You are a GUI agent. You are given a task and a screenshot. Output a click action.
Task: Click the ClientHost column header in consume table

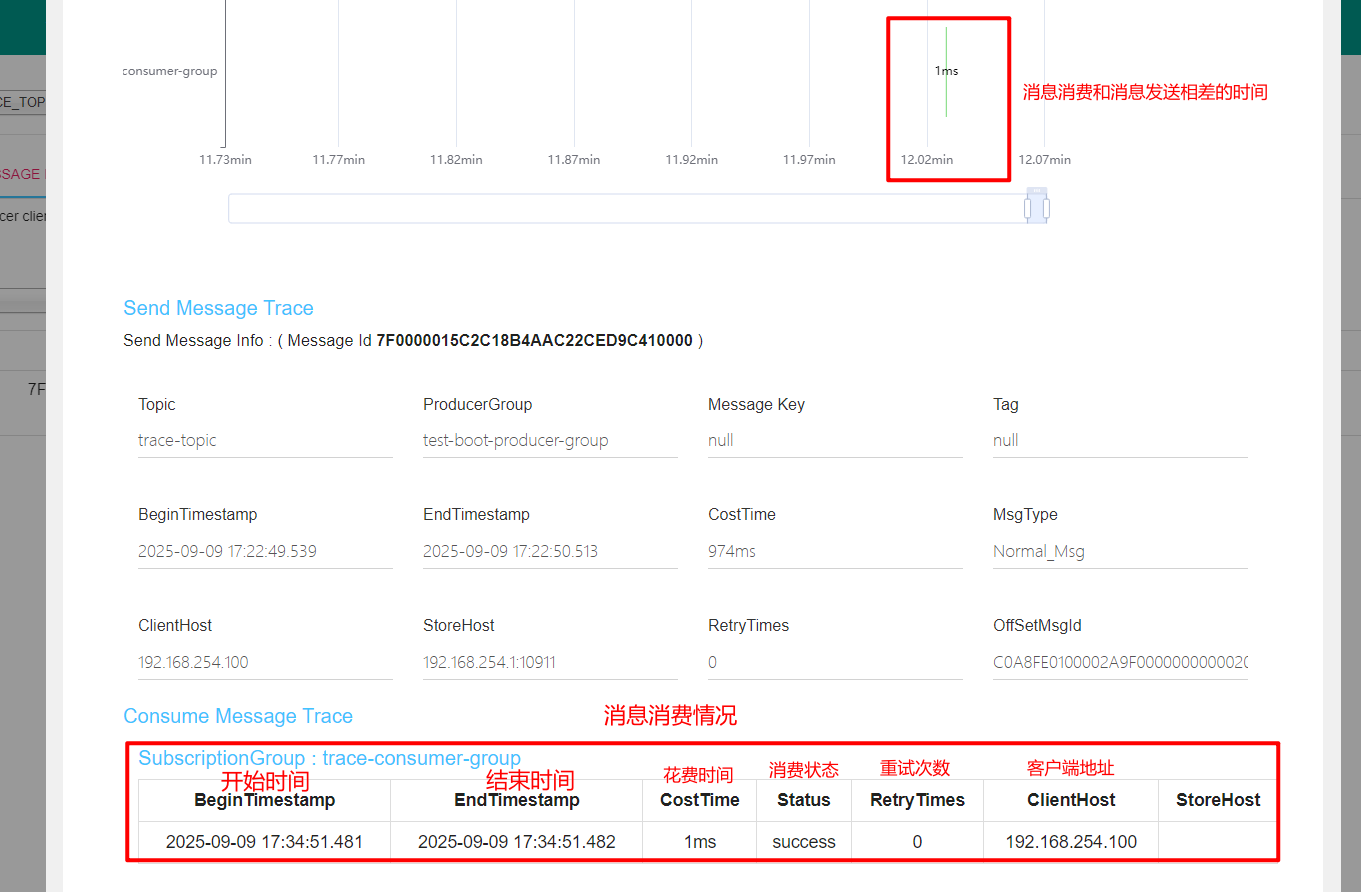[x=1071, y=800]
